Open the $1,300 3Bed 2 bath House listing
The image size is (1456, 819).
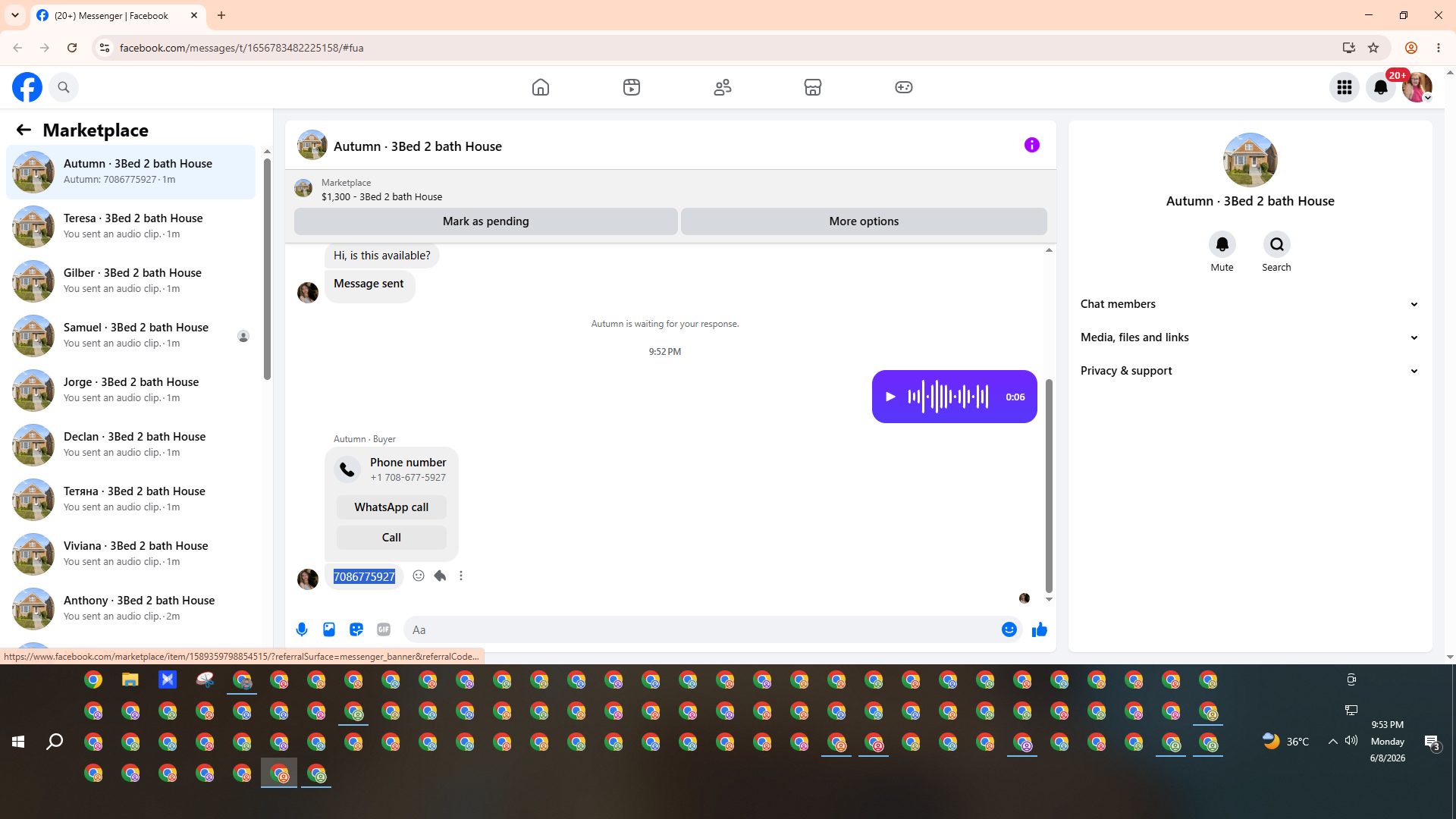click(381, 196)
